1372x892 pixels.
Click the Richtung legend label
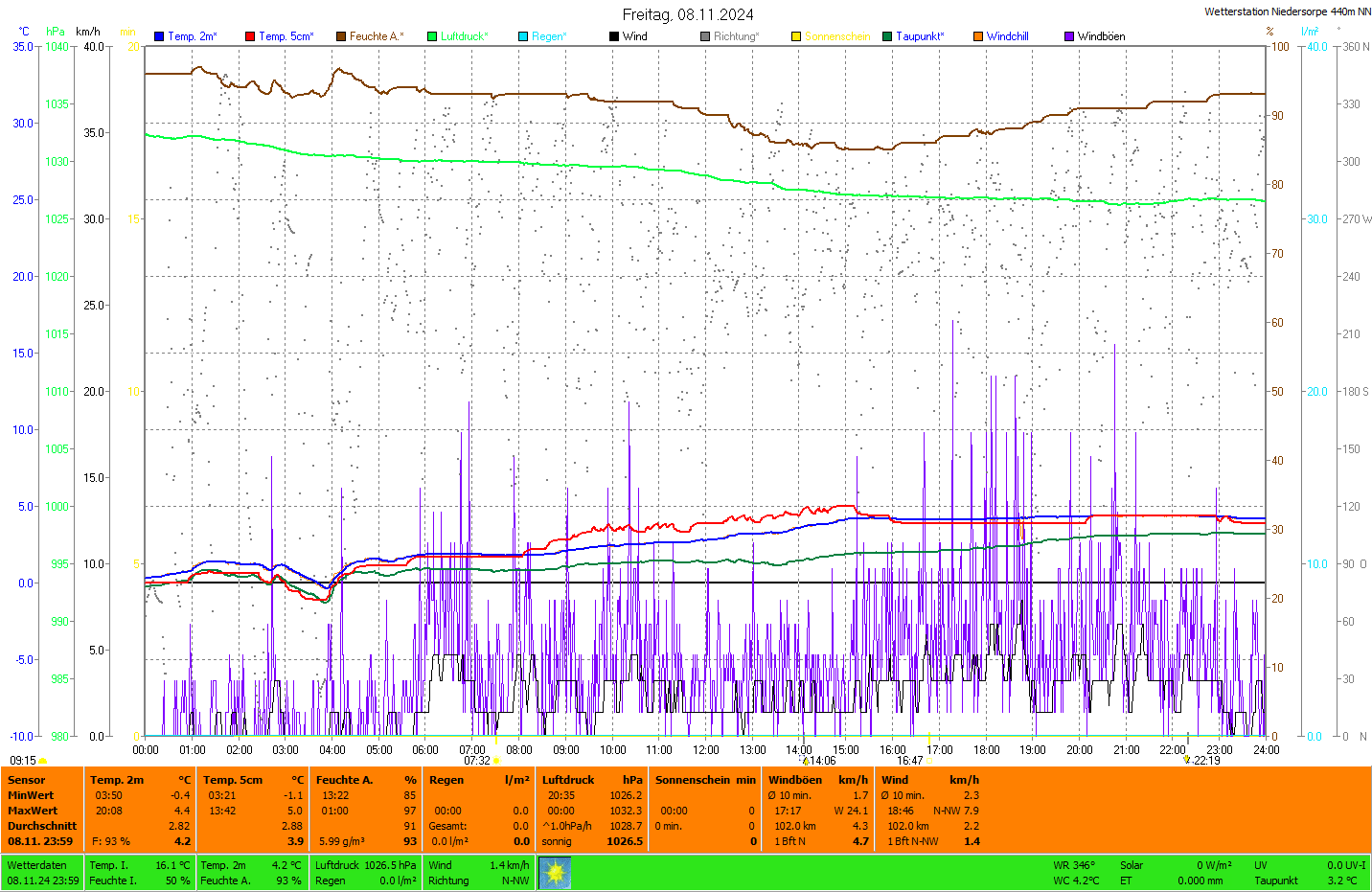(736, 36)
